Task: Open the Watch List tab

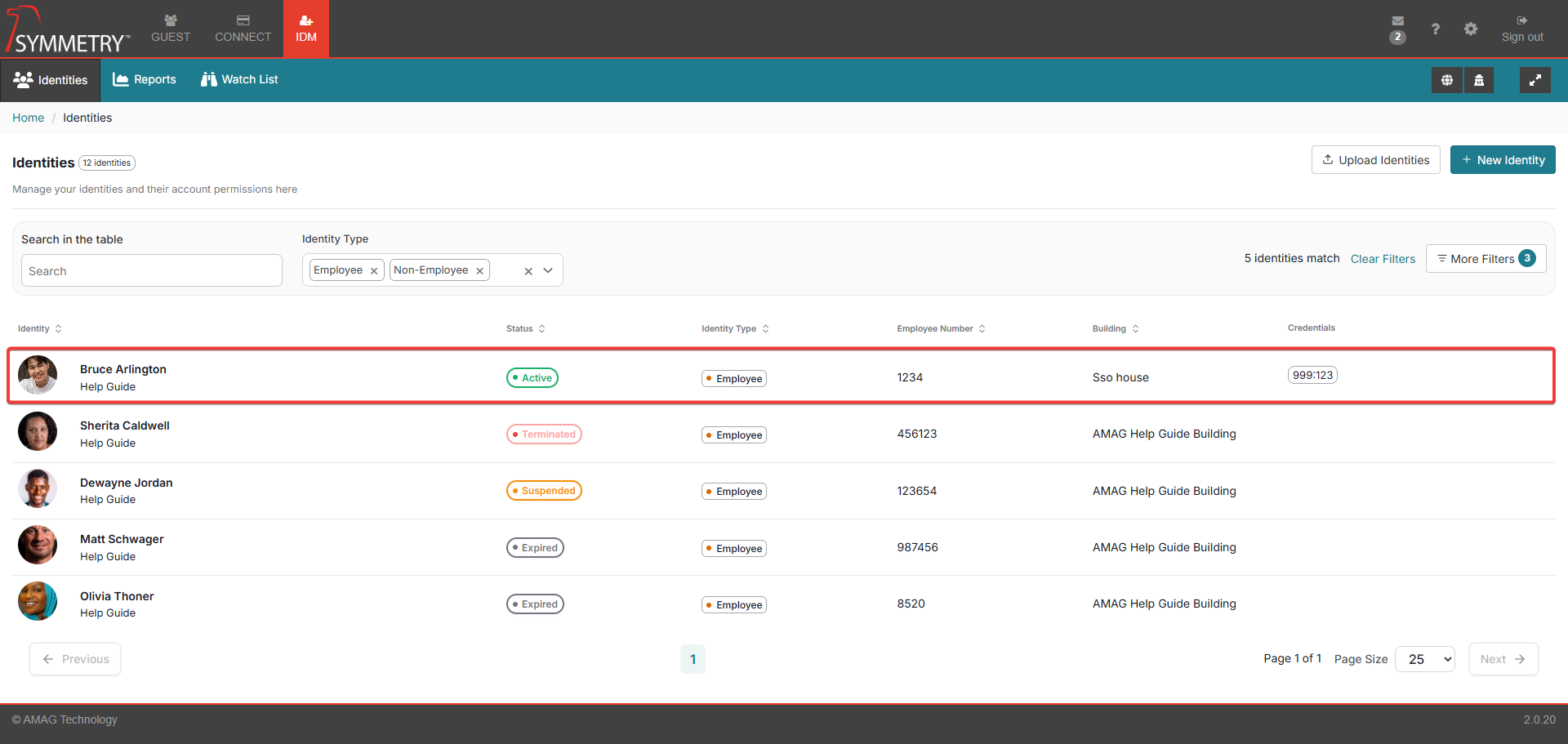Action: point(239,79)
